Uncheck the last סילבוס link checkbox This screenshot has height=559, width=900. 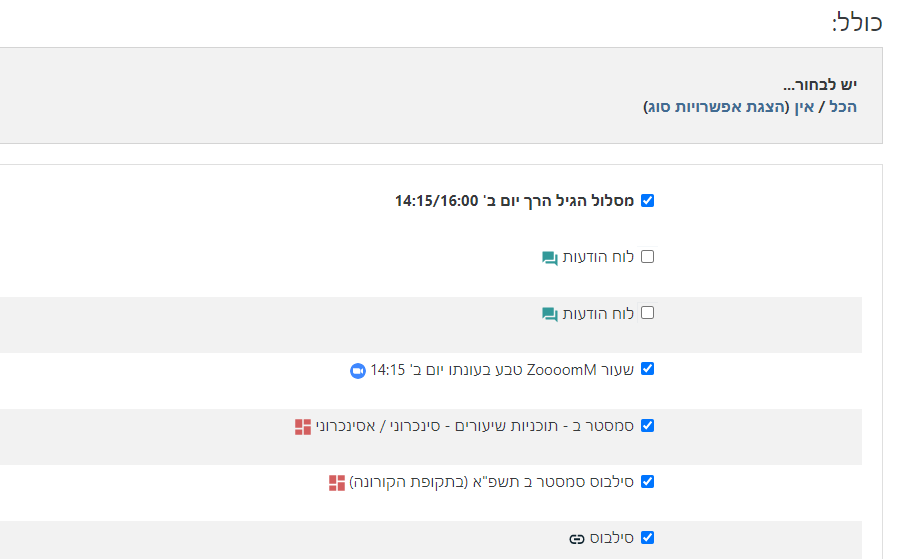(647, 538)
